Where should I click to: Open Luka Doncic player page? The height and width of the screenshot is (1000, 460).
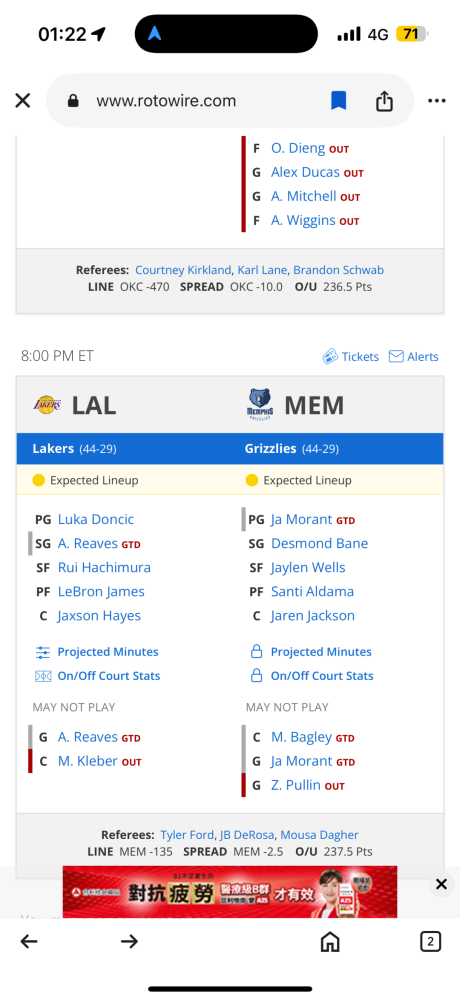coord(96,519)
